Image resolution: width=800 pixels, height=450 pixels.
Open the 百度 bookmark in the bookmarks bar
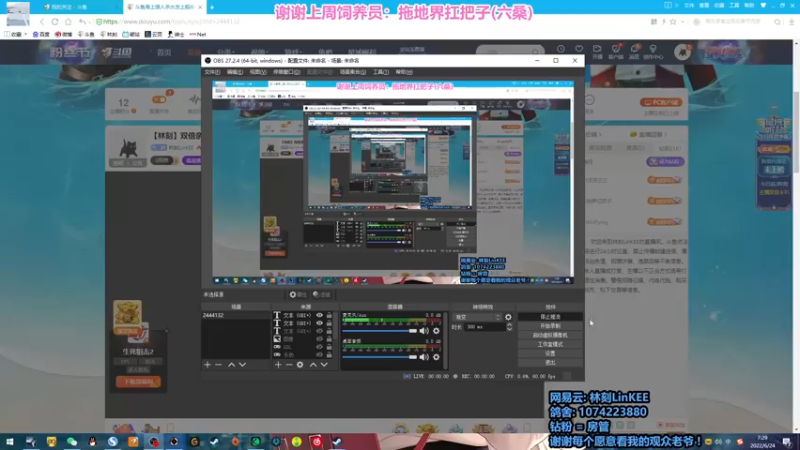[x=41, y=34]
